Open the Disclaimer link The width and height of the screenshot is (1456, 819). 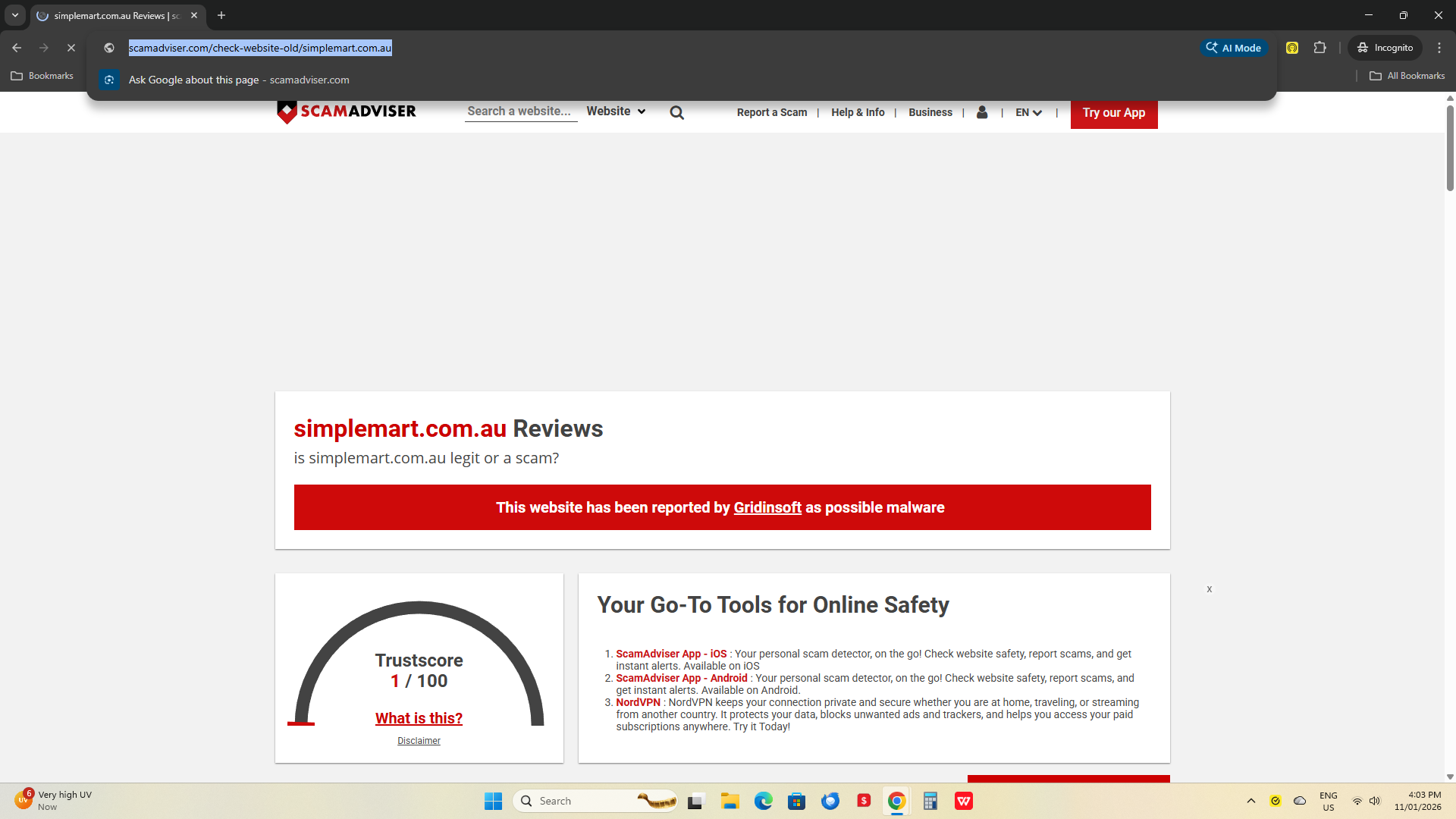[x=419, y=741]
